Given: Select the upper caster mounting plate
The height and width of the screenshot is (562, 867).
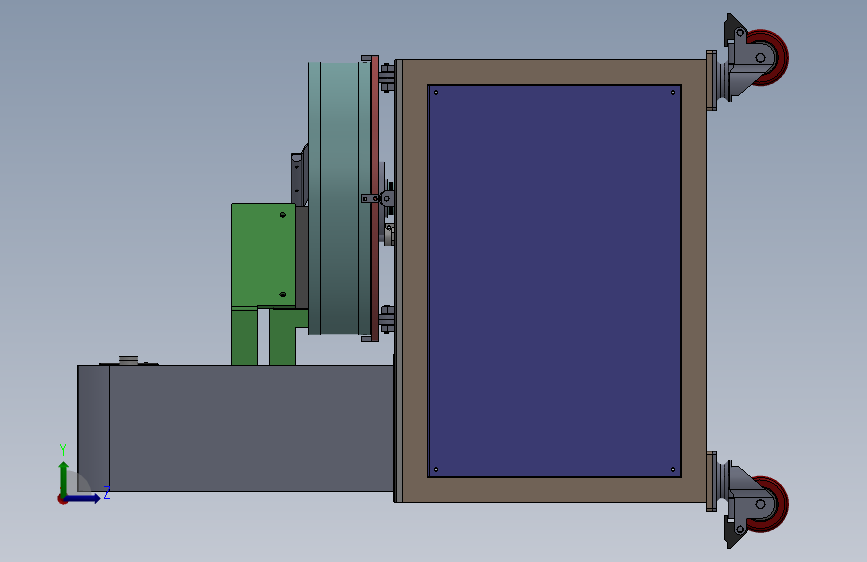Looking at the screenshot, I should (x=712, y=80).
